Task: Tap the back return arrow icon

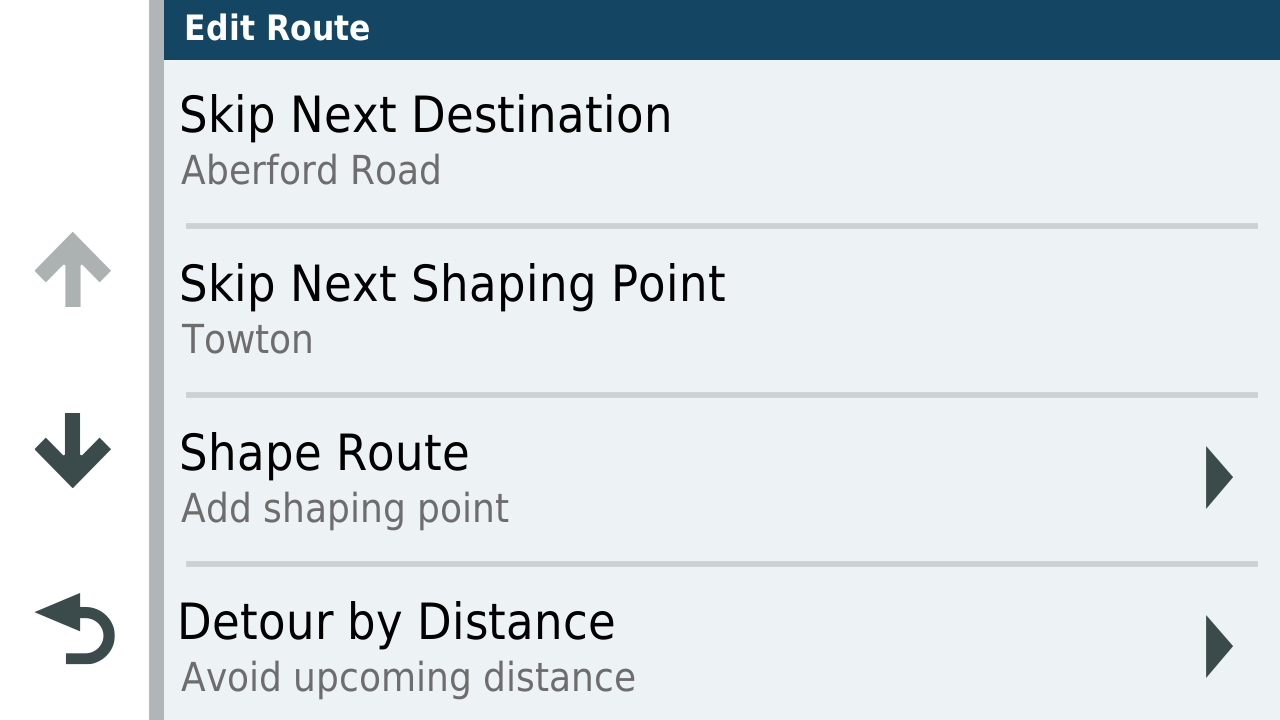Action: (x=75, y=628)
